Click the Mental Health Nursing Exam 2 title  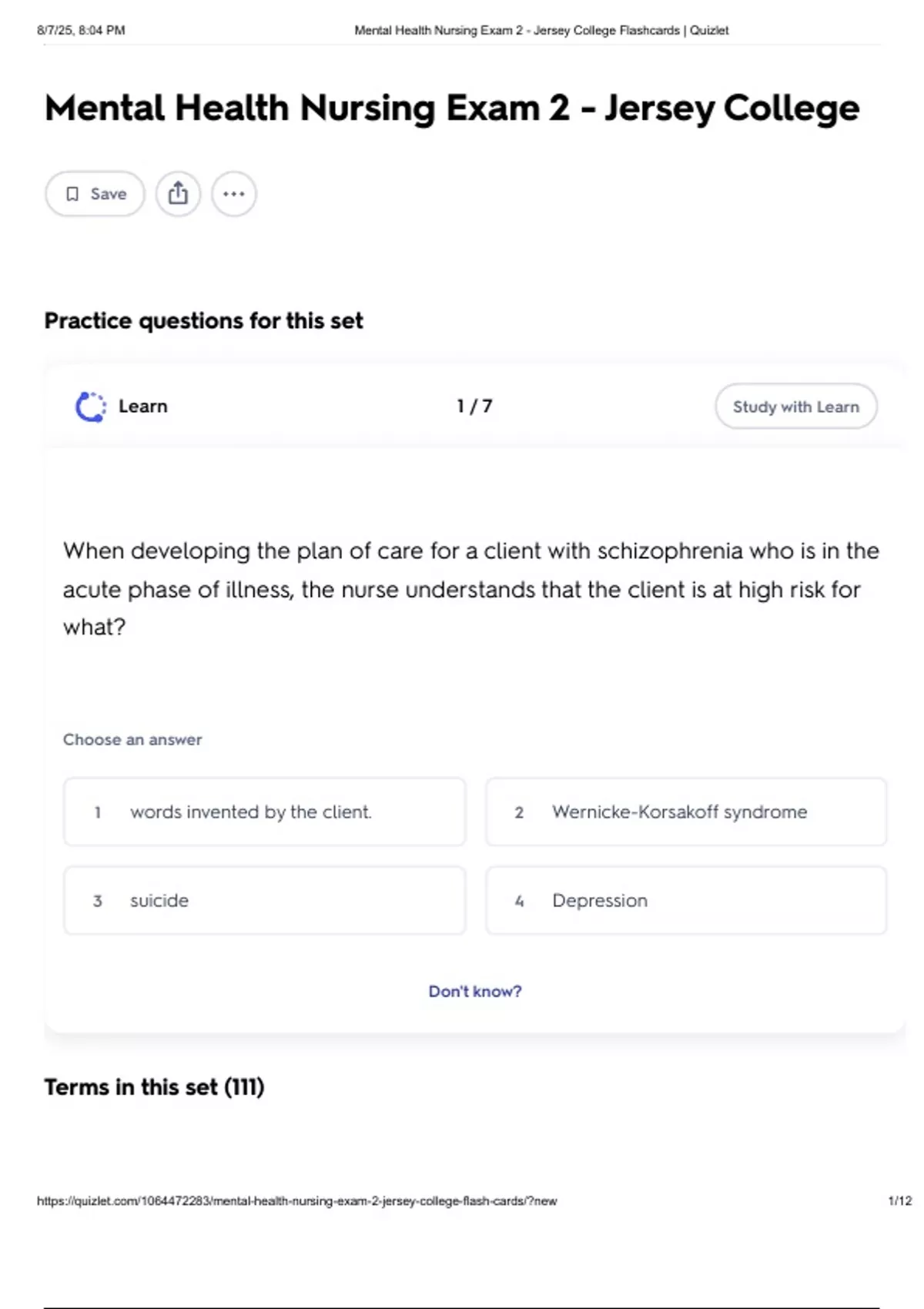(452, 108)
